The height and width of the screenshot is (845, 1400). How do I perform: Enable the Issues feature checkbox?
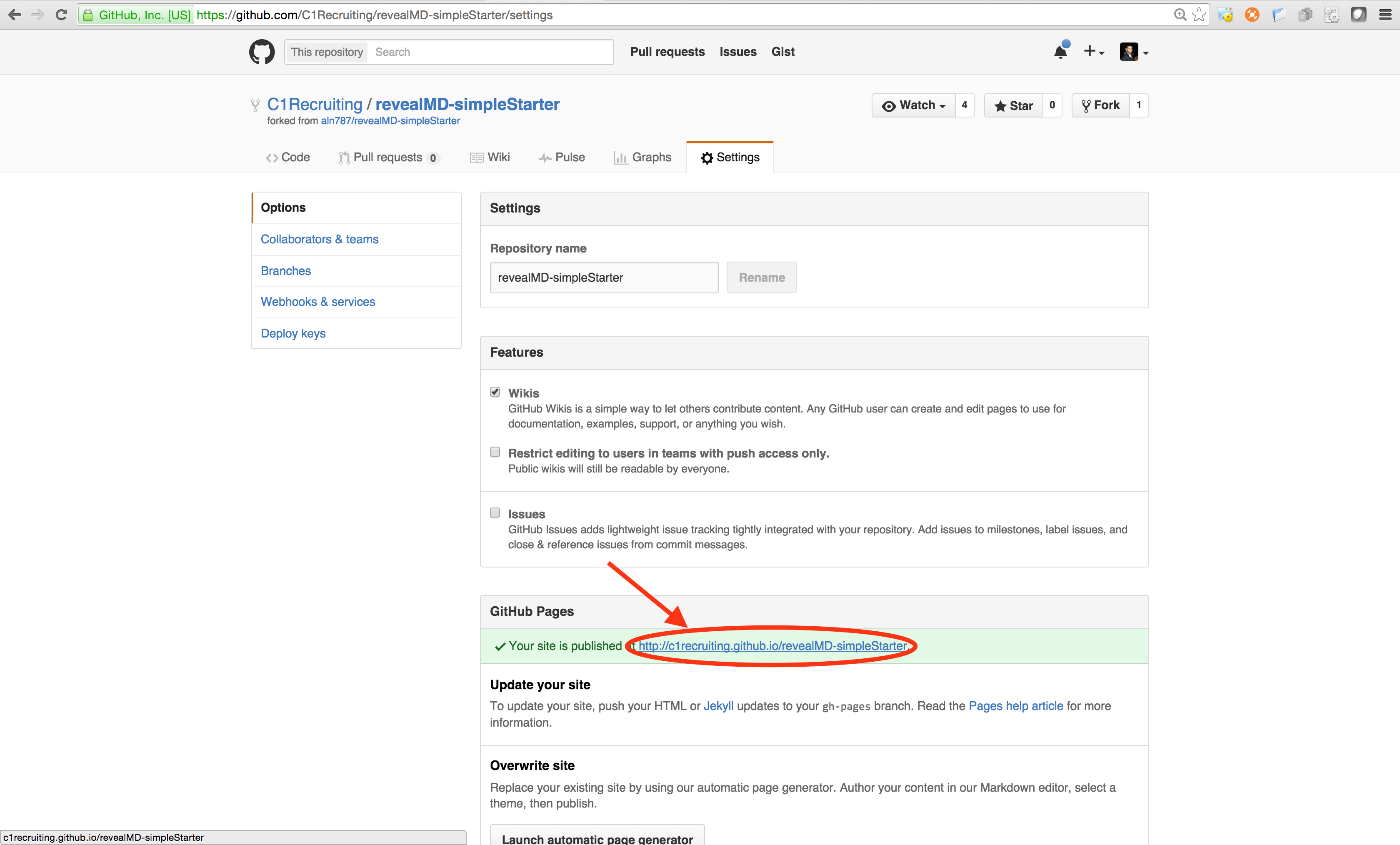(x=495, y=513)
